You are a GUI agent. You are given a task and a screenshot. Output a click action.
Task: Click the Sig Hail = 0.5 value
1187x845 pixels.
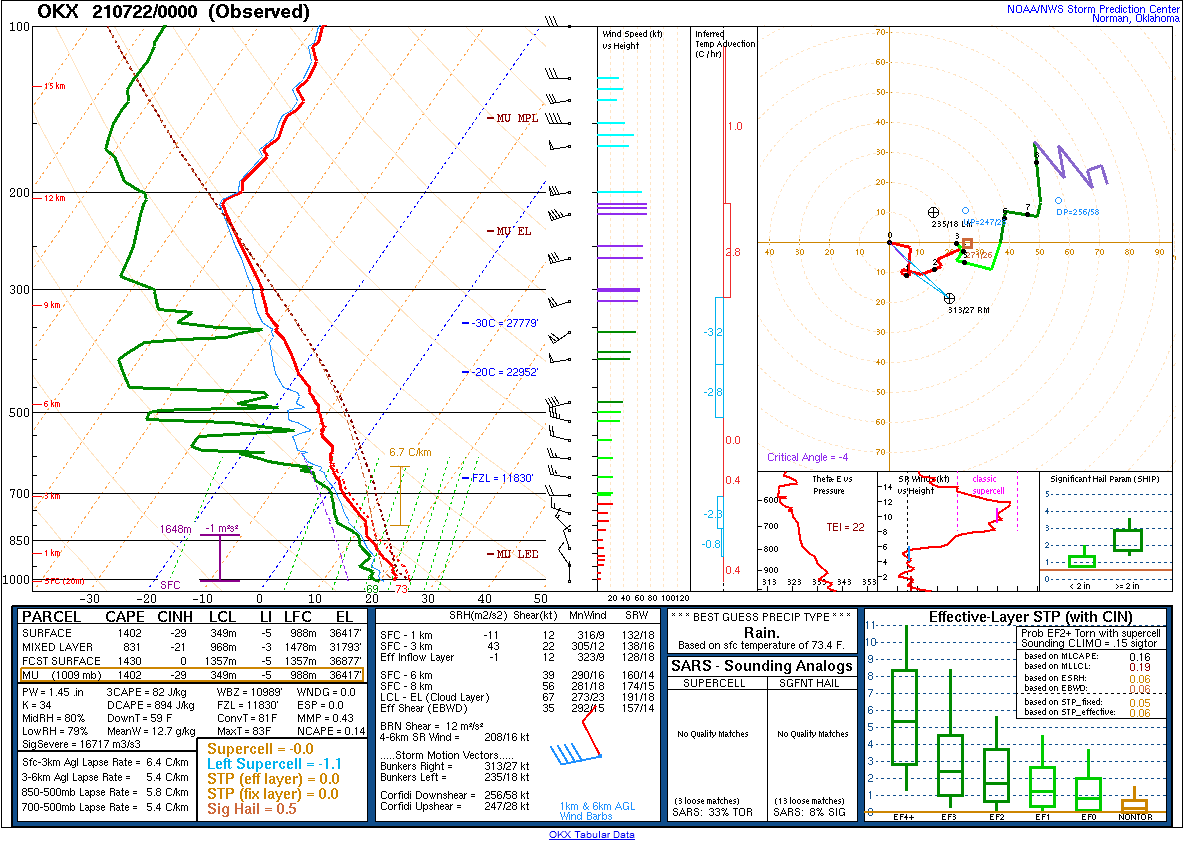click(x=252, y=809)
